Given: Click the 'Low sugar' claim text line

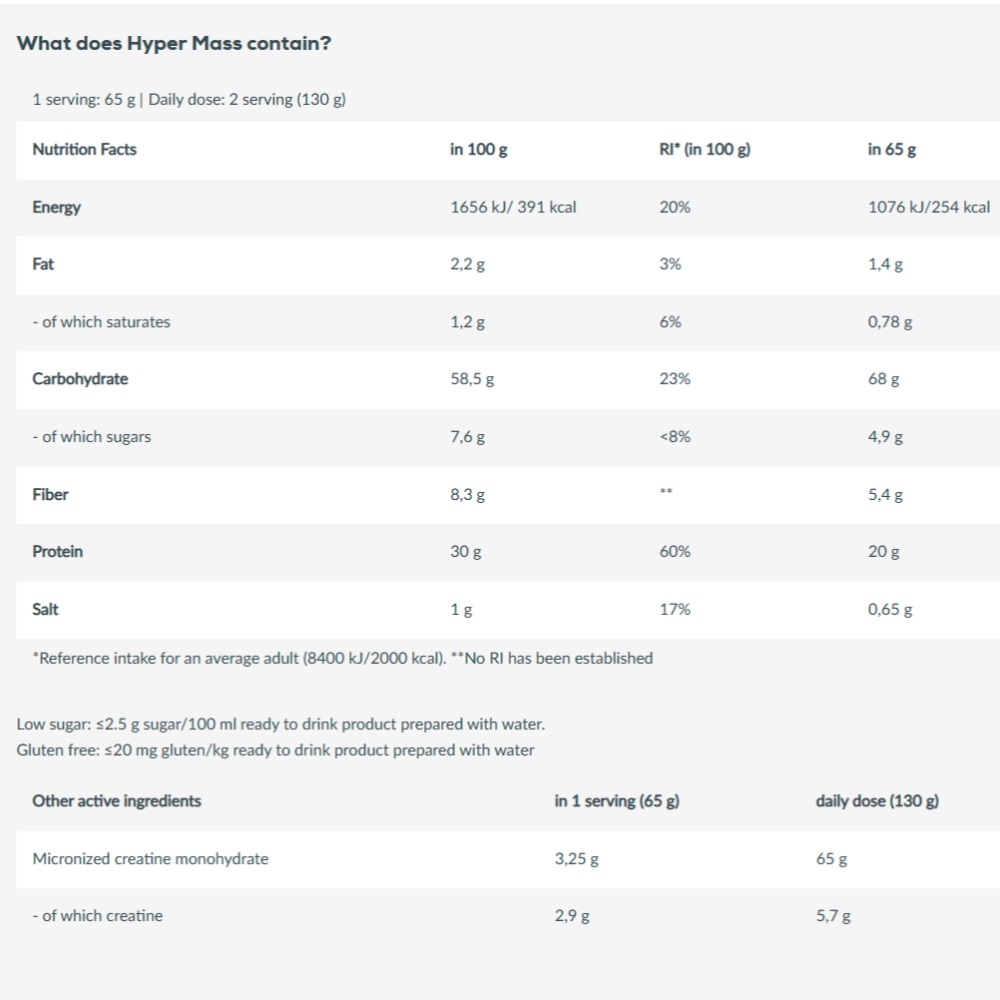Looking at the screenshot, I should point(281,724).
